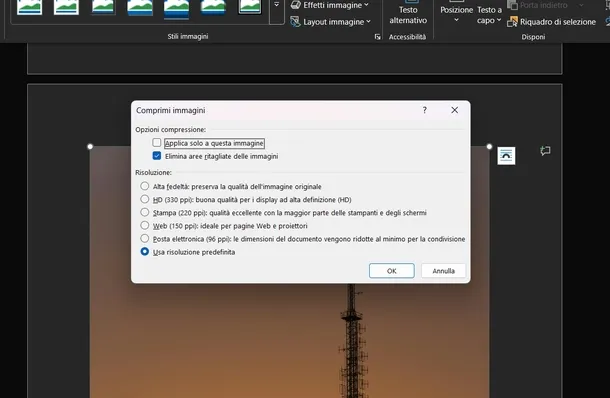Click Annulla to cancel dialog
The image size is (610, 398).
(x=443, y=271)
